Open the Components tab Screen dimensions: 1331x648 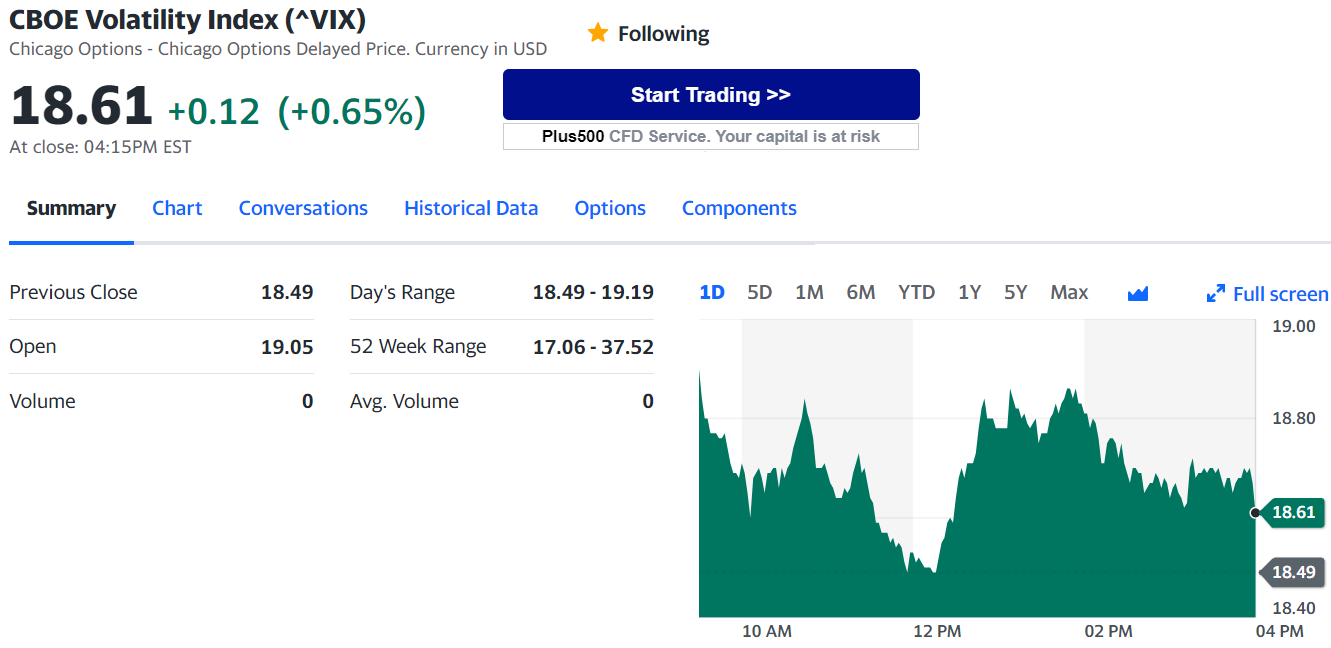(739, 208)
